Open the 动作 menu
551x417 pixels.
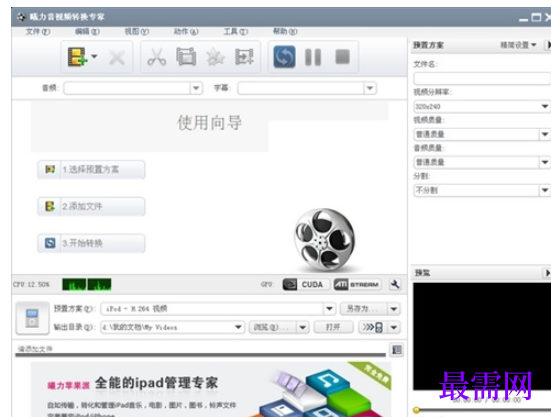(x=186, y=32)
